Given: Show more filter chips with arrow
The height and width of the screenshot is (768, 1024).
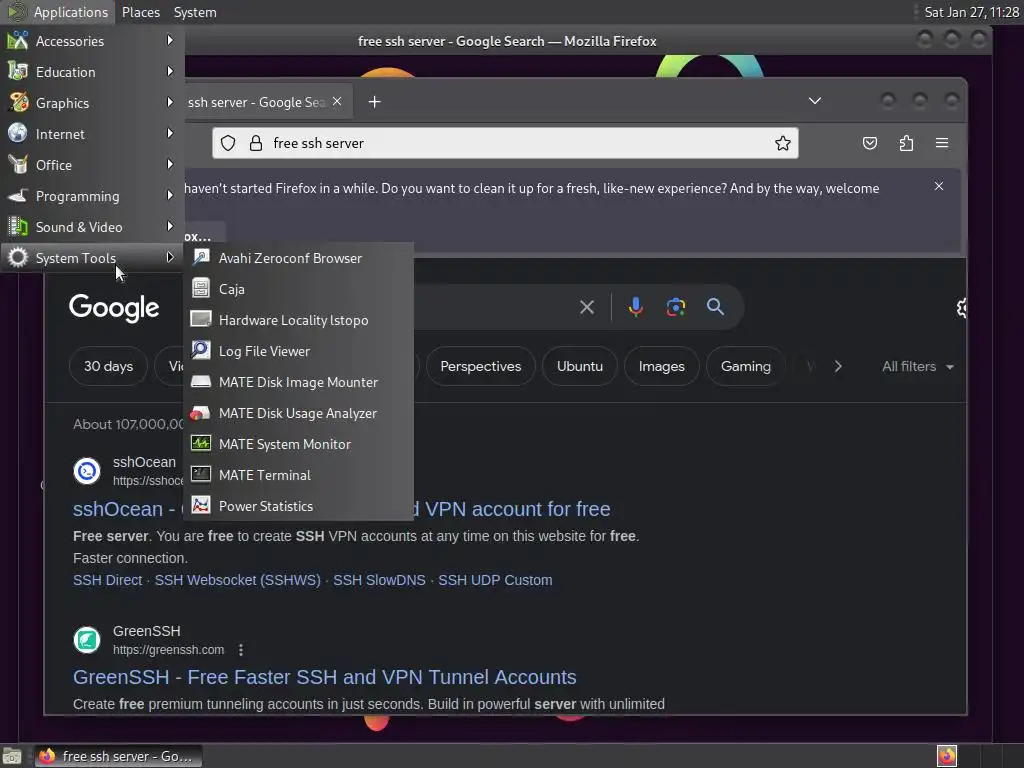Looking at the screenshot, I should pyautogui.click(x=838, y=366).
